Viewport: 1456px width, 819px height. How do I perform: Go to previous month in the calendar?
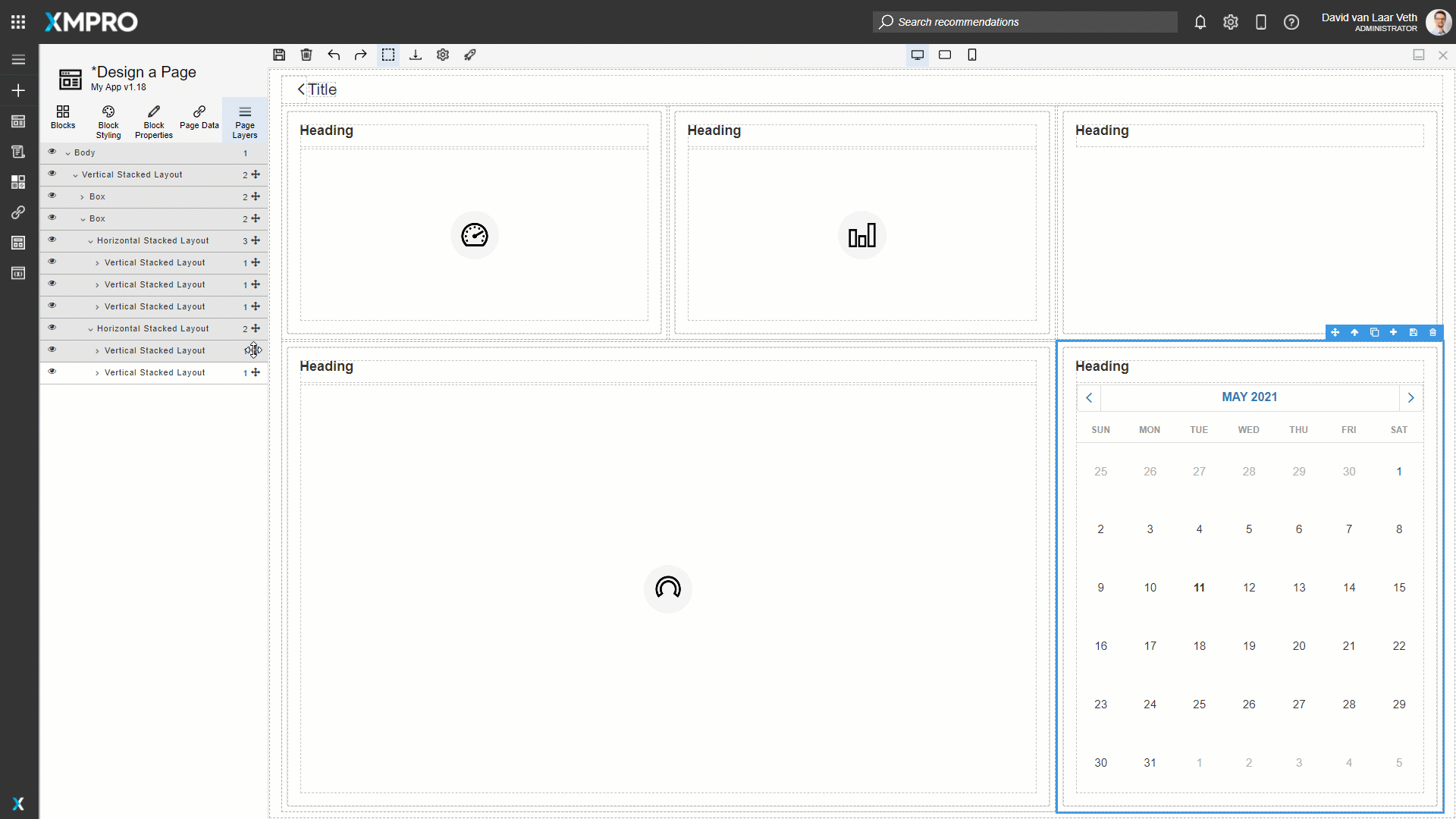coord(1089,397)
